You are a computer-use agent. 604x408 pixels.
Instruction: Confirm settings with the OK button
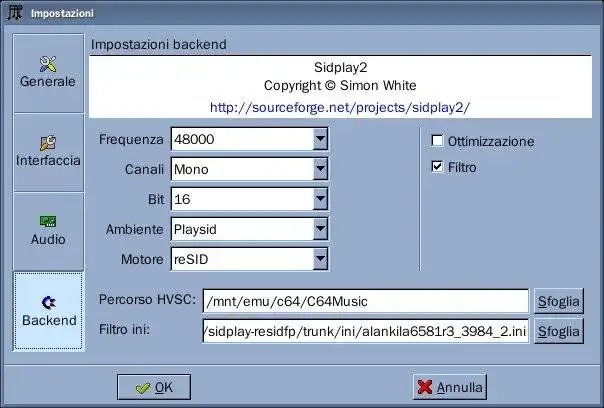tap(154, 387)
